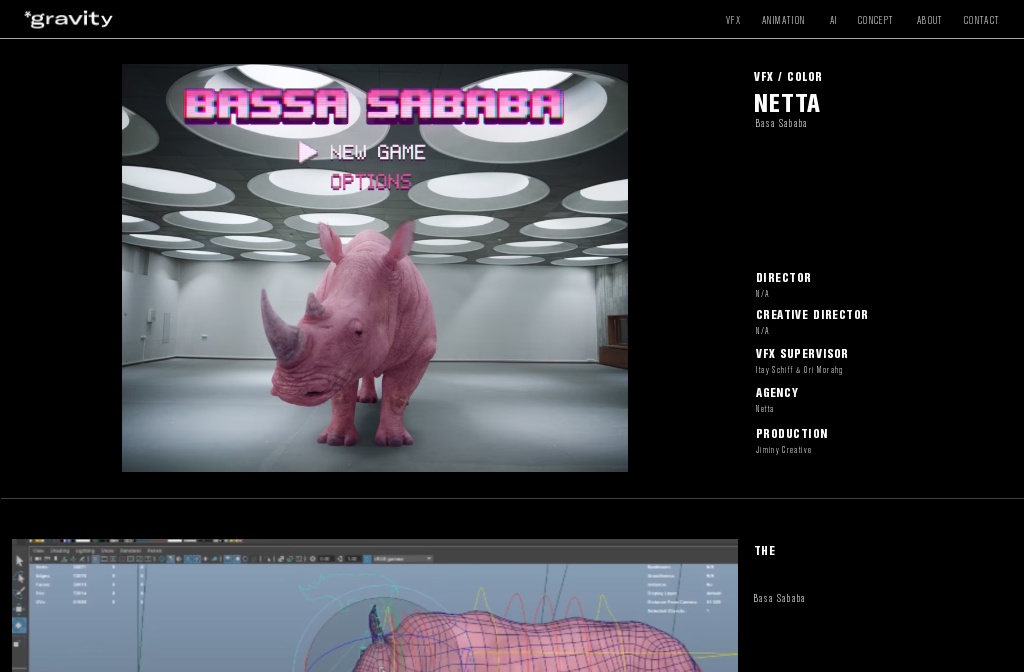Open the gravity logo home link

coord(68,19)
